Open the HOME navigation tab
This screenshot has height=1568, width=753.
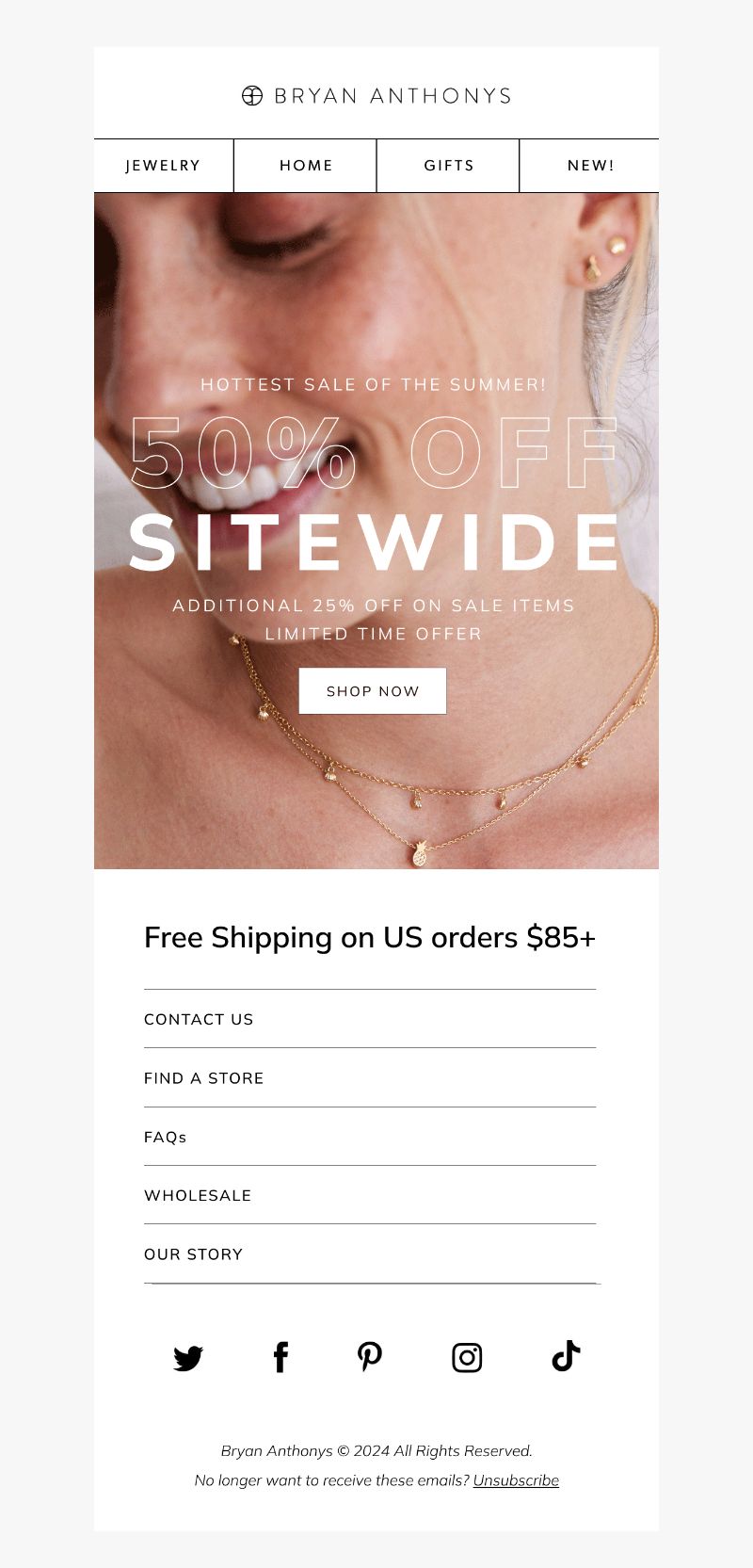coord(306,166)
